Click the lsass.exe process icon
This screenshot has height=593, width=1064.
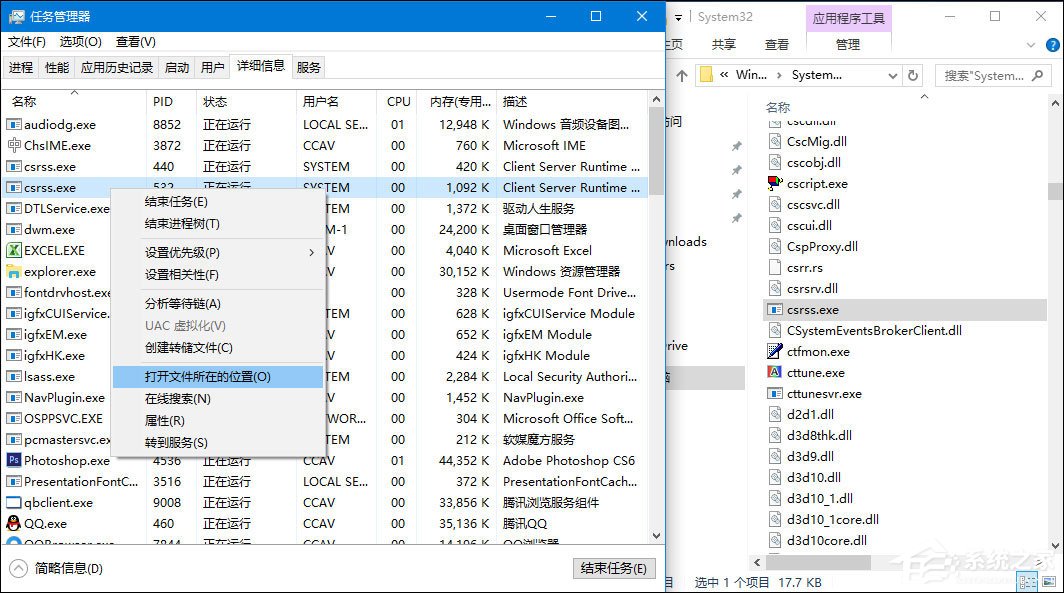click(x=14, y=377)
